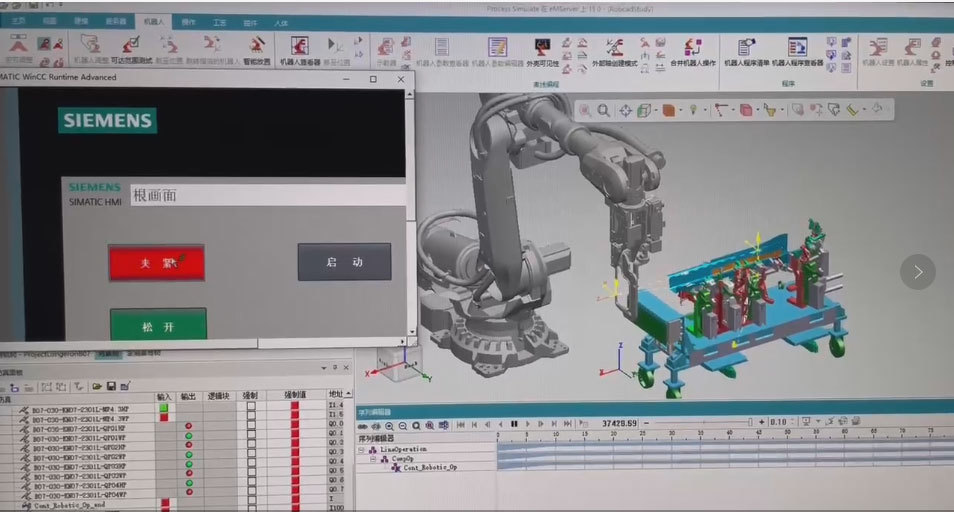The image size is (954, 512).
Task: Pause the simulation playback
Action: pyautogui.click(x=514, y=423)
